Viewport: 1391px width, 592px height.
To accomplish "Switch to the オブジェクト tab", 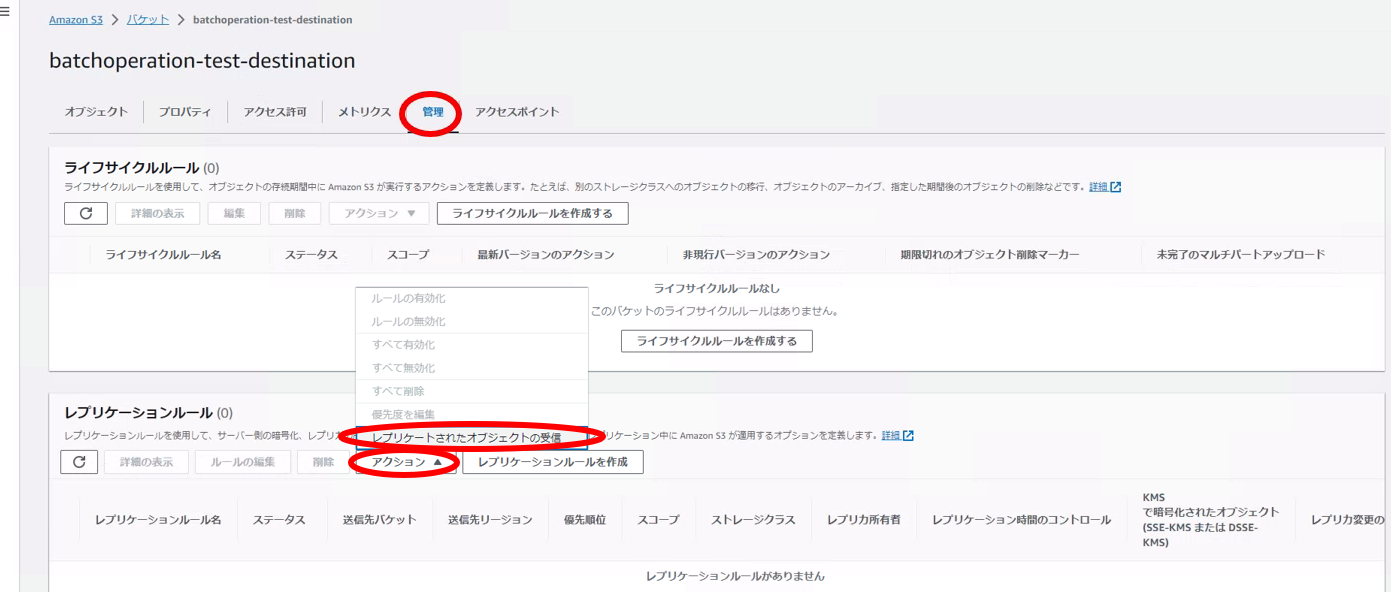I will pos(96,112).
